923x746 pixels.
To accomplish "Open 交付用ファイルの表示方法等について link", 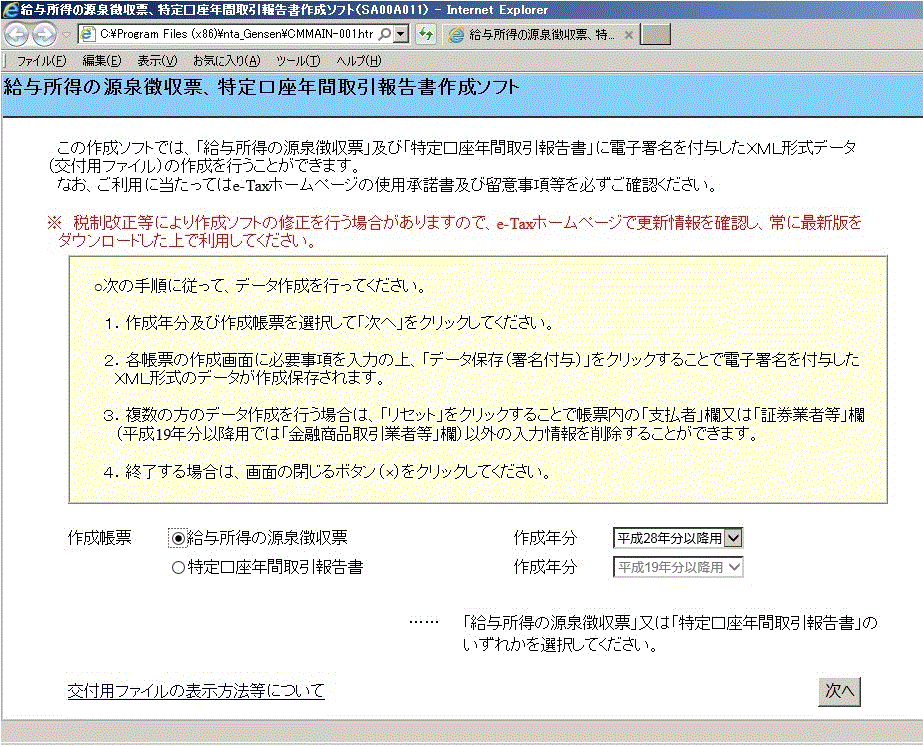I will click(196, 691).
